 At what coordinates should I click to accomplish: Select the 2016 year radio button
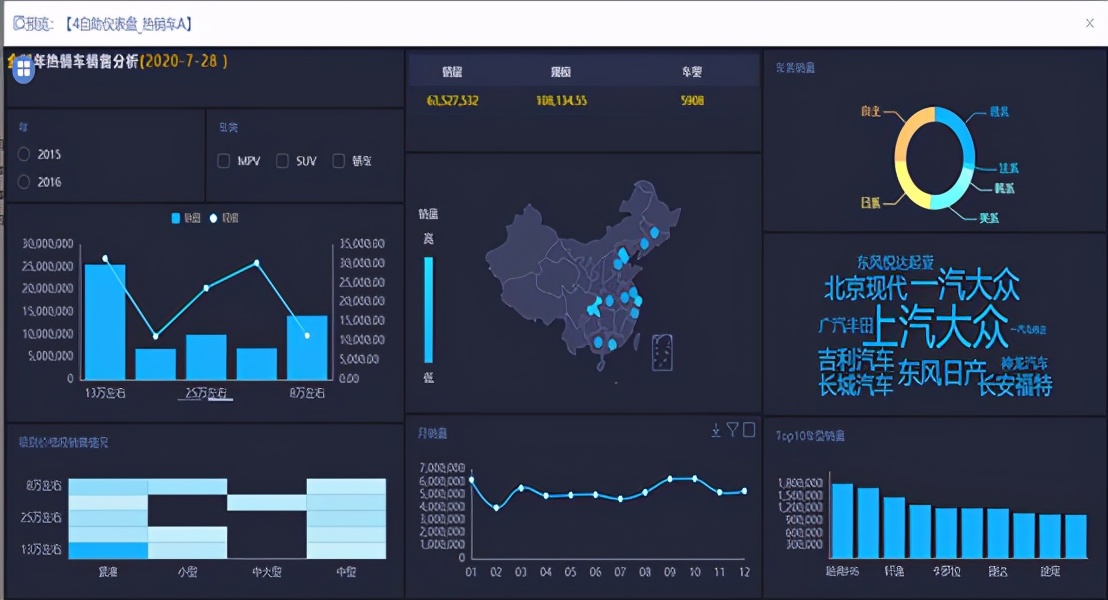[24, 182]
